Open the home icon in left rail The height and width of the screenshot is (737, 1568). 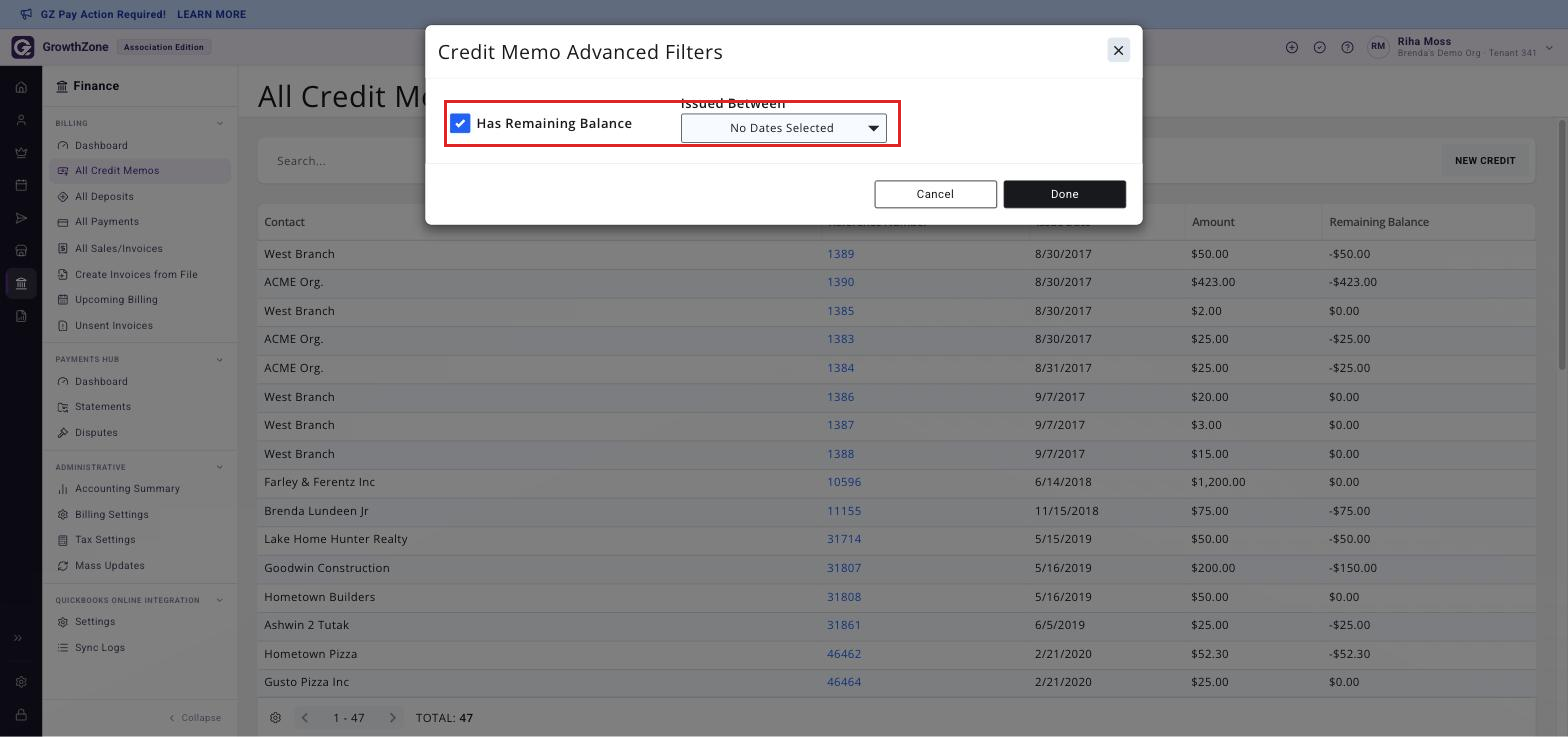point(21,87)
